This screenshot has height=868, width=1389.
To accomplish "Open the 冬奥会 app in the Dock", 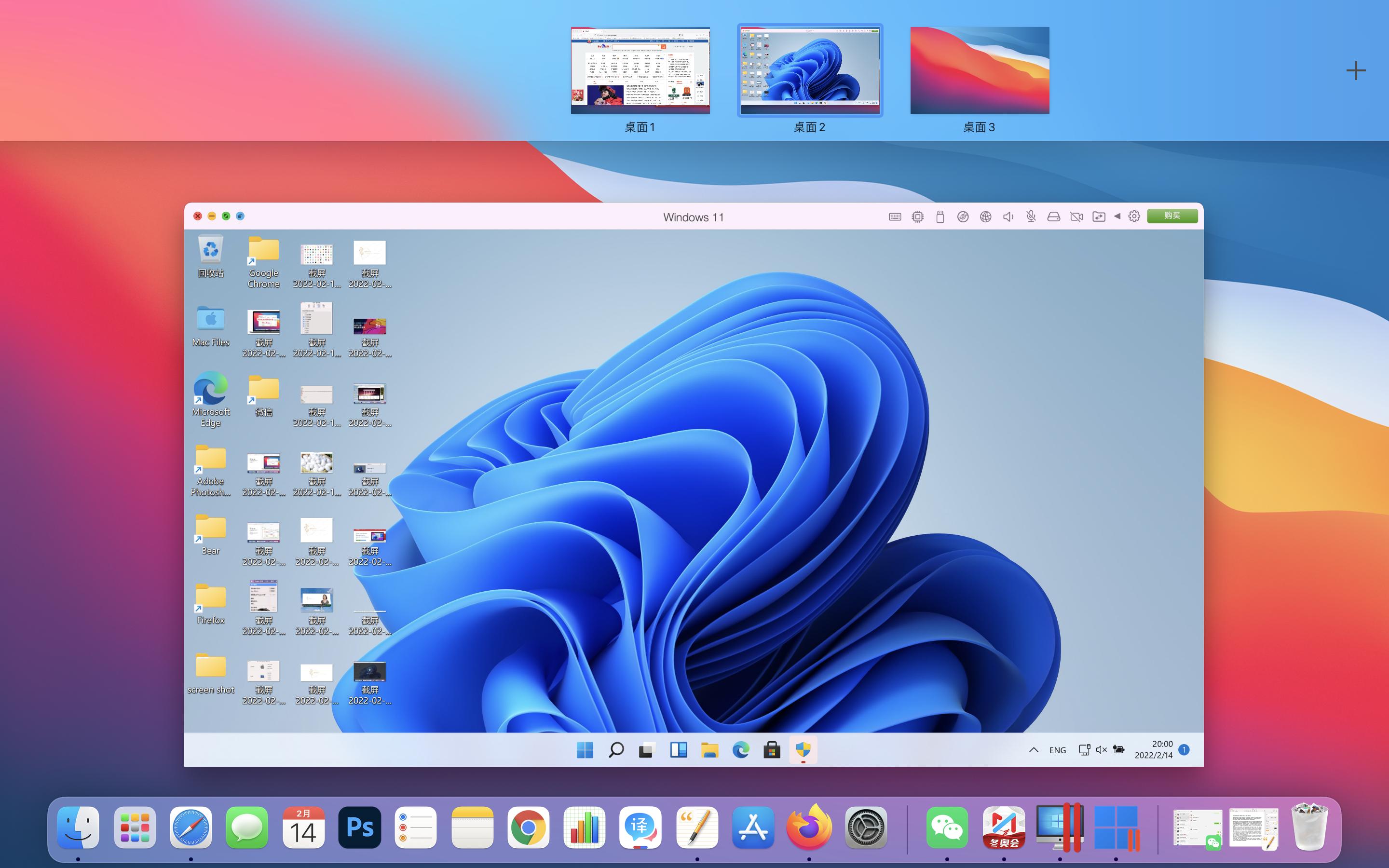I will point(1004,827).
